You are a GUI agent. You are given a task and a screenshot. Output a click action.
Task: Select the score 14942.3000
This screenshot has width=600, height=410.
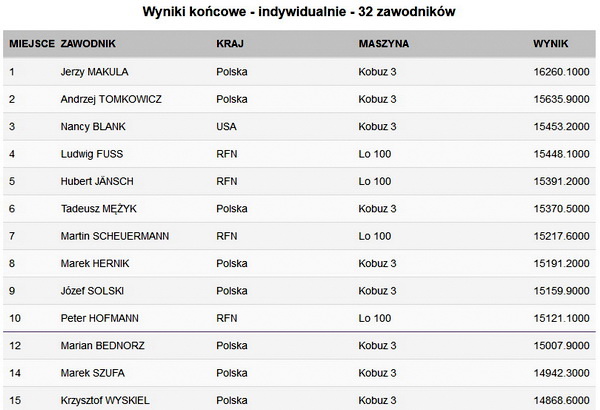[560, 373]
